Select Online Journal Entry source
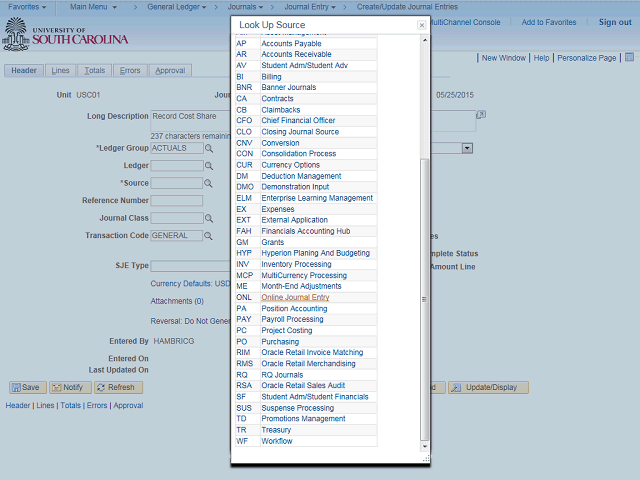Image resolution: width=640 pixels, height=480 pixels. tap(295, 298)
